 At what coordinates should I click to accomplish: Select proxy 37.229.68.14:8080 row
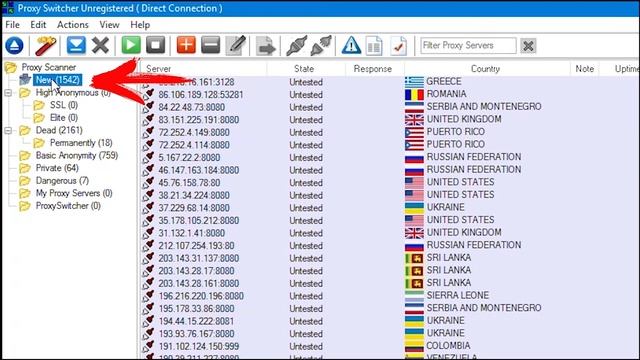(x=390, y=208)
